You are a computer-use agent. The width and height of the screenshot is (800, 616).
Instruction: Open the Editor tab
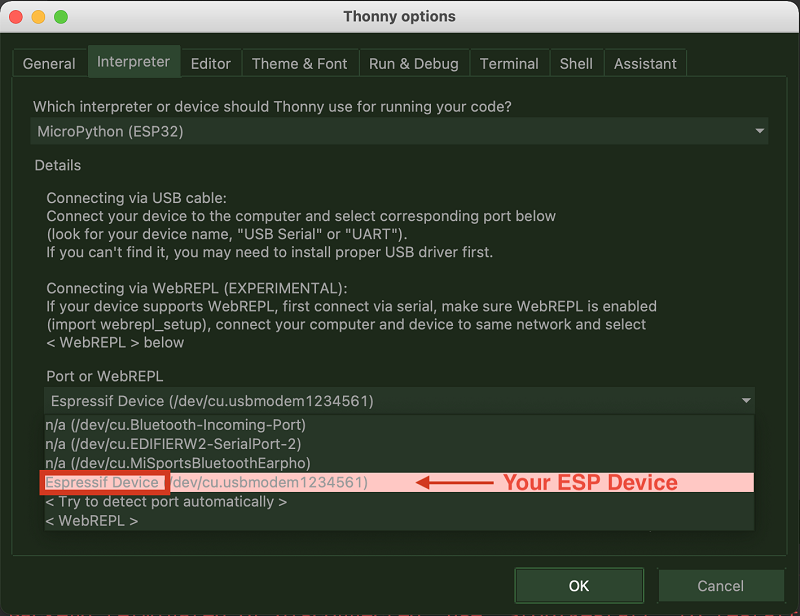pyautogui.click(x=210, y=63)
